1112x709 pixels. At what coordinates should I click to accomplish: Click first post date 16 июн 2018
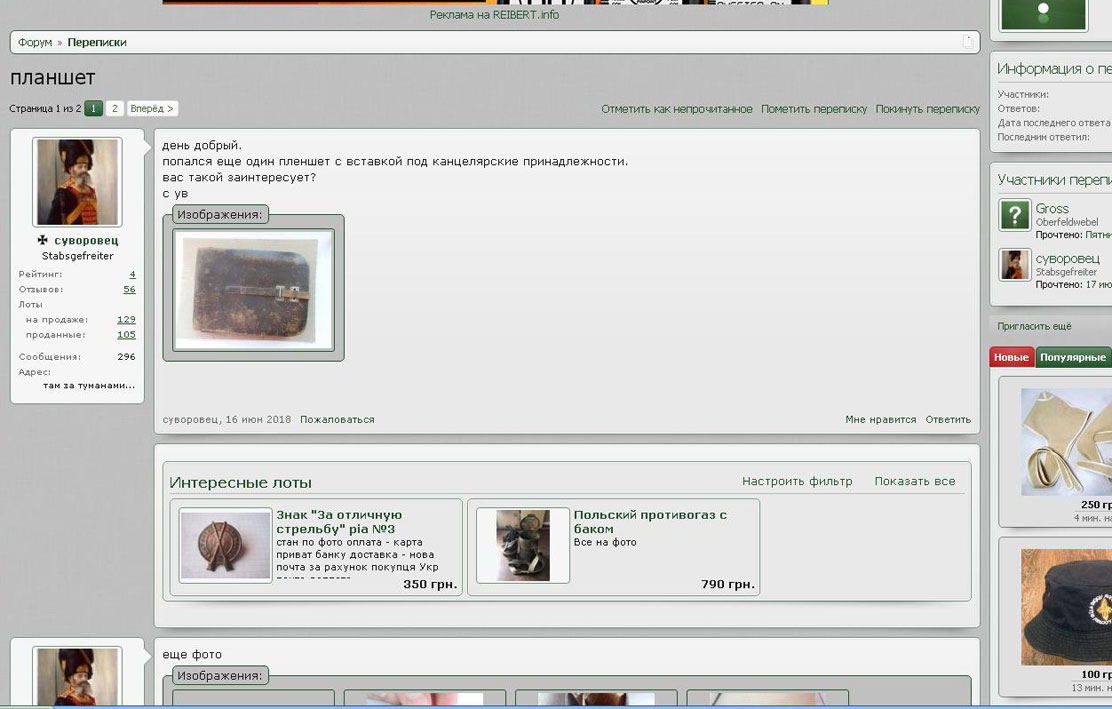pos(258,420)
